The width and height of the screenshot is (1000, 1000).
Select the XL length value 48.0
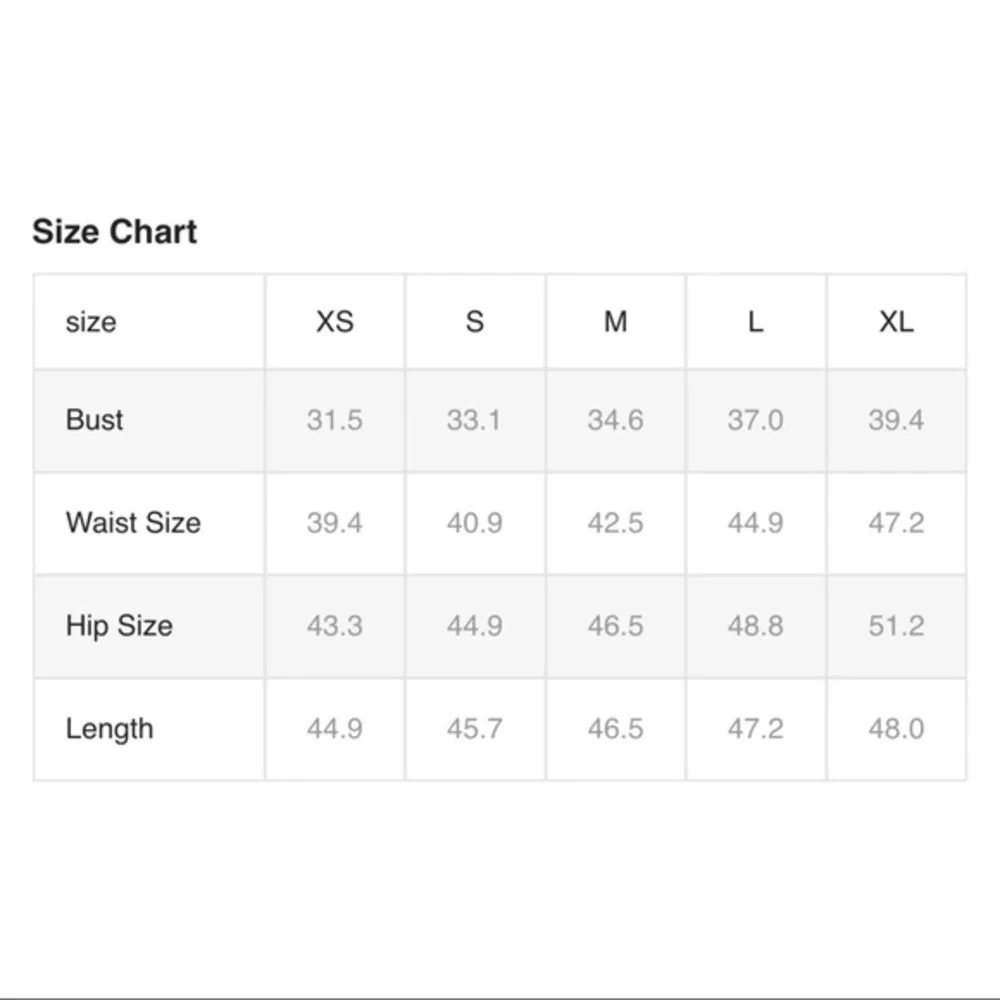(x=896, y=729)
